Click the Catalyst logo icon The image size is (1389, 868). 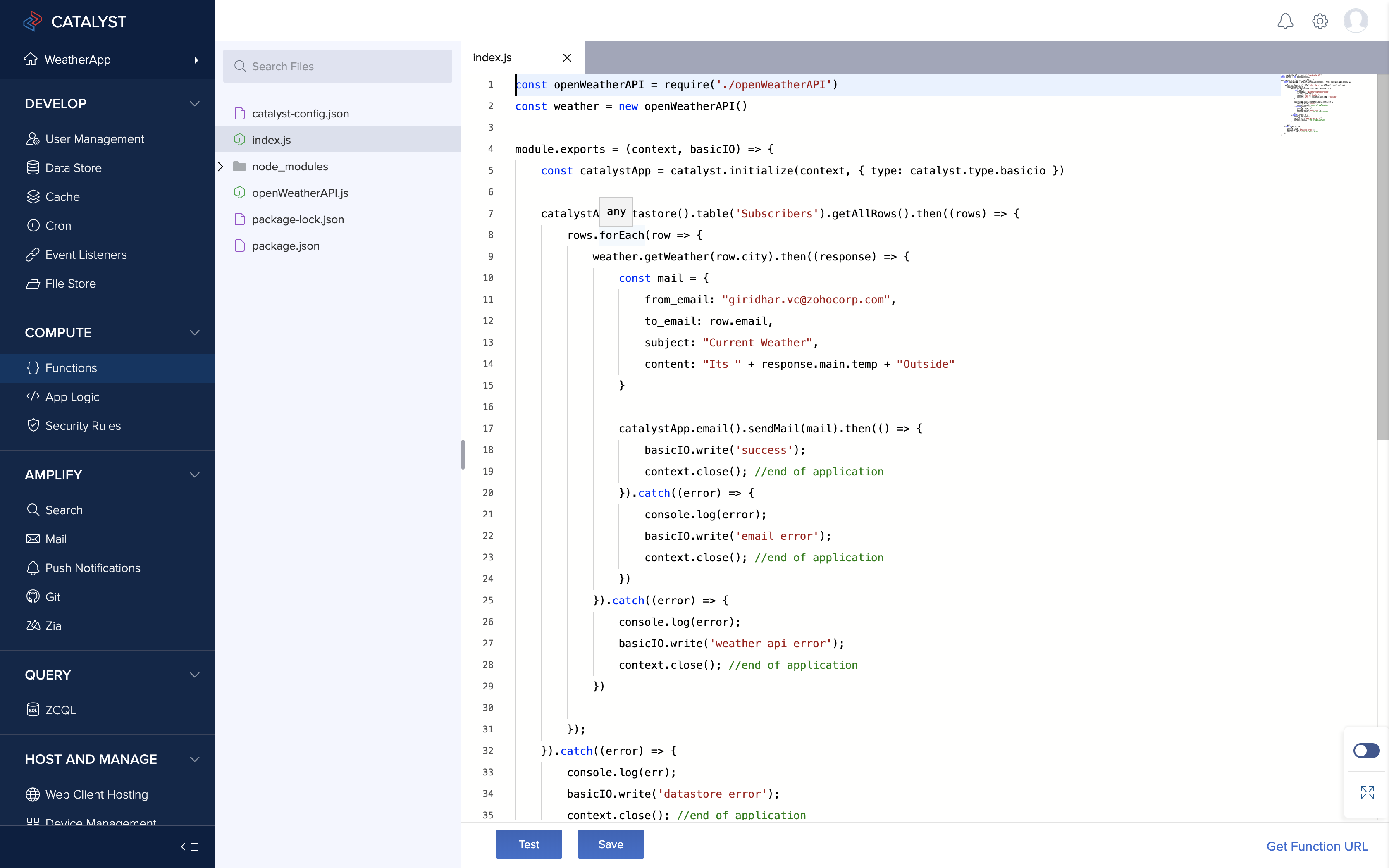coord(33,21)
